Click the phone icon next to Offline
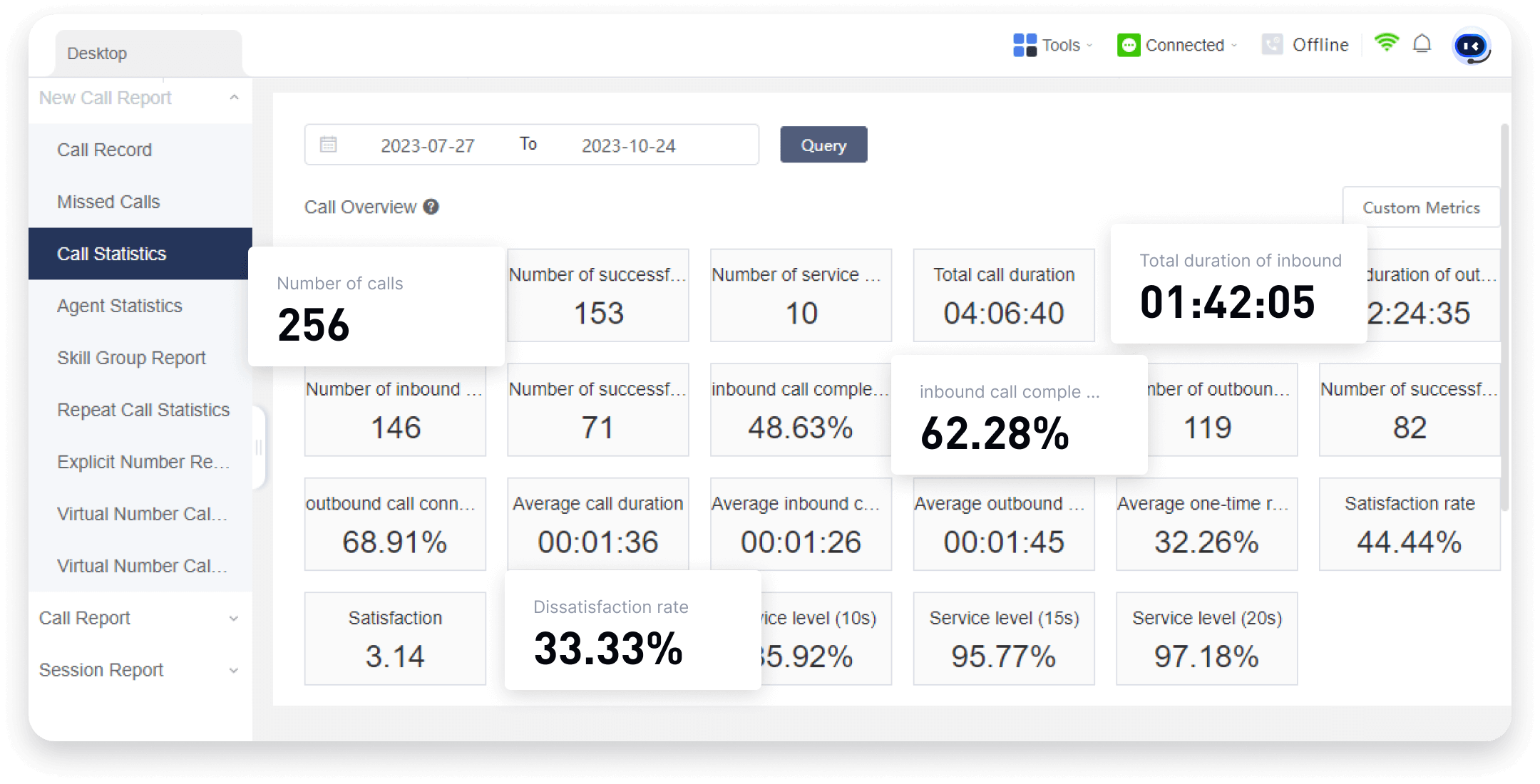Screen dimensions: 1540x784 (1273, 44)
